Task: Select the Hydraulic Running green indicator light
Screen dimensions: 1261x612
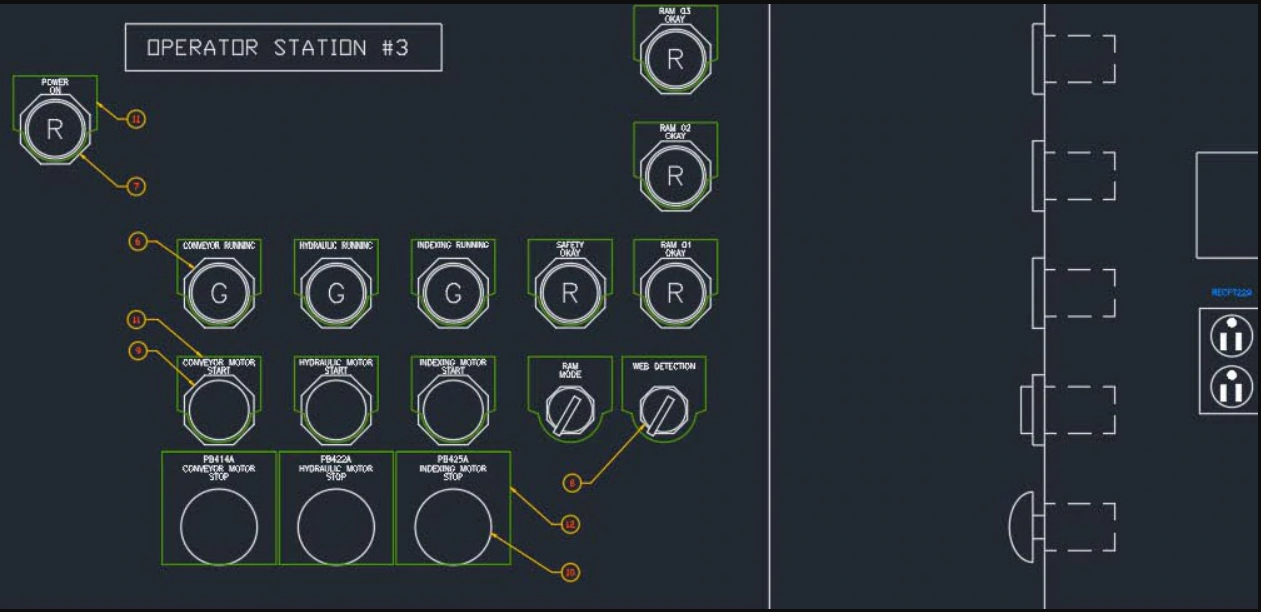Action: tap(336, 293)
